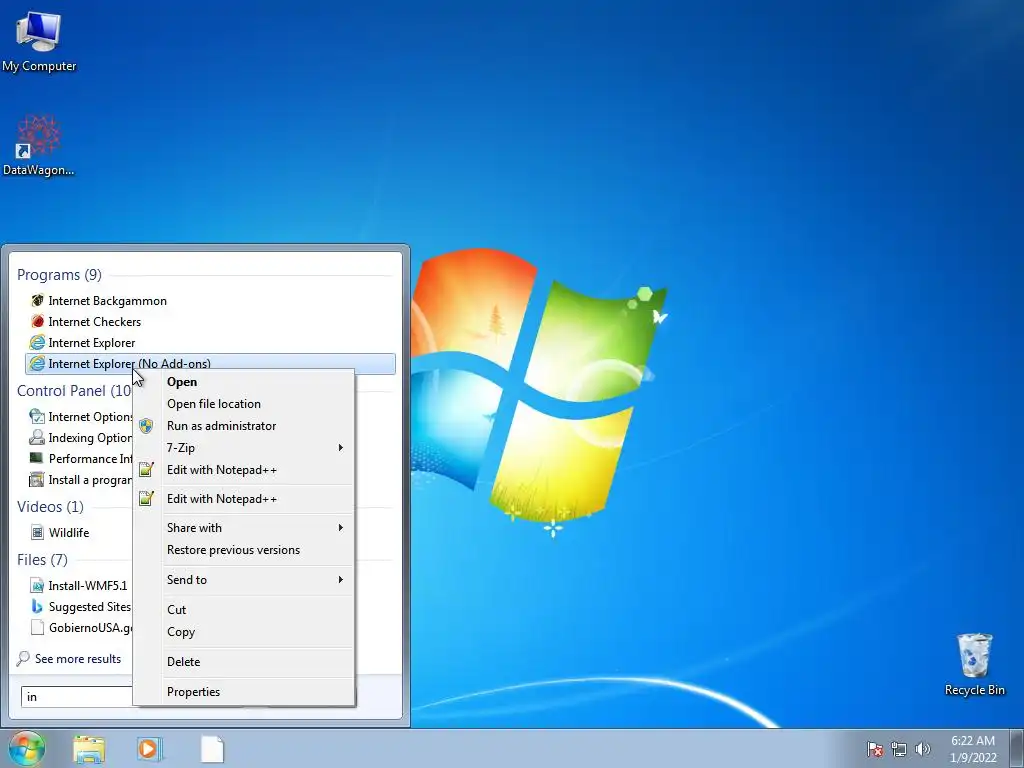Click the Indexing Options icon
Screen dimensions: 1024x768
(x=37, y=437)
